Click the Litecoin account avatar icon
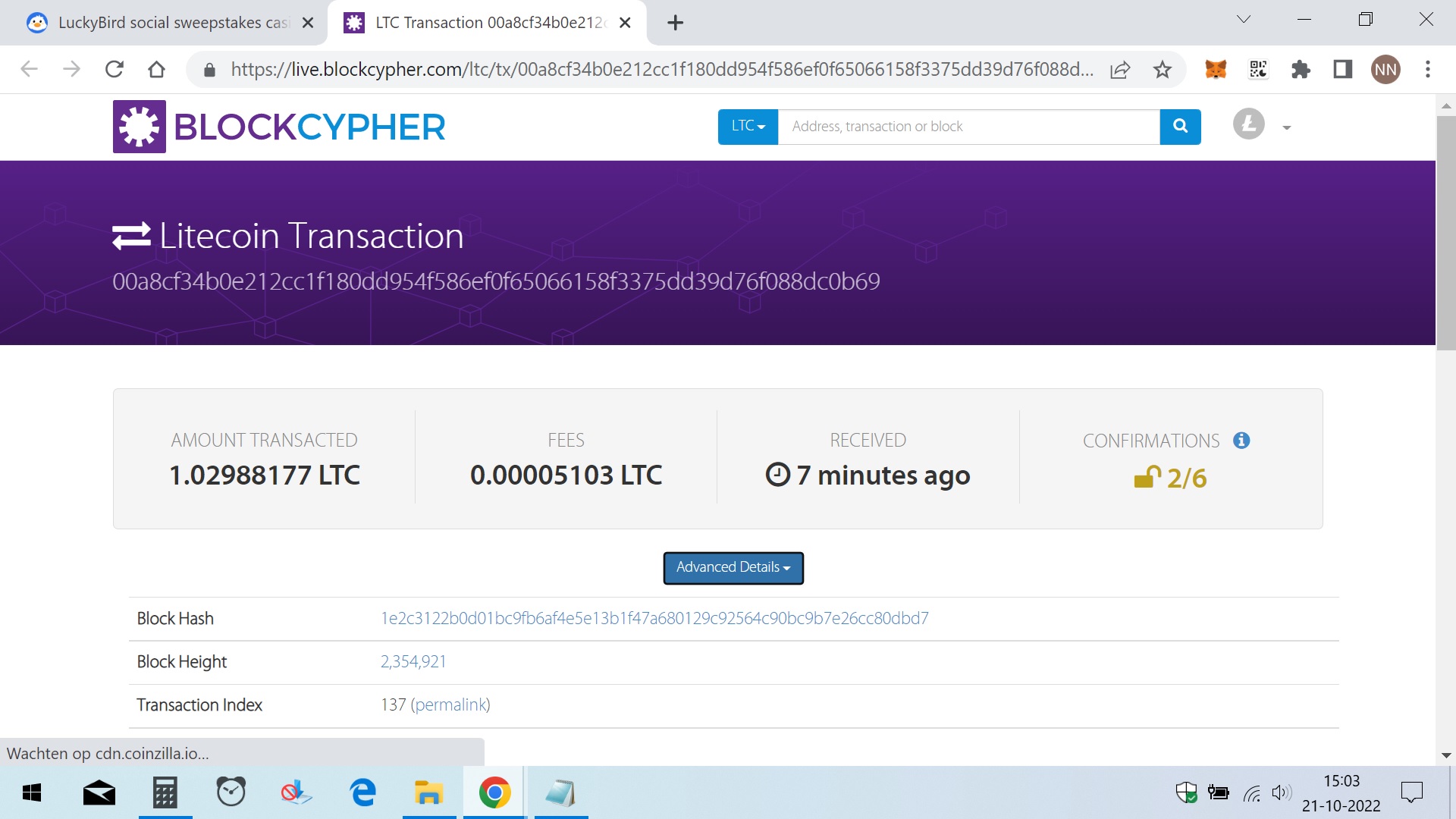 click(x=1248, y=124)
